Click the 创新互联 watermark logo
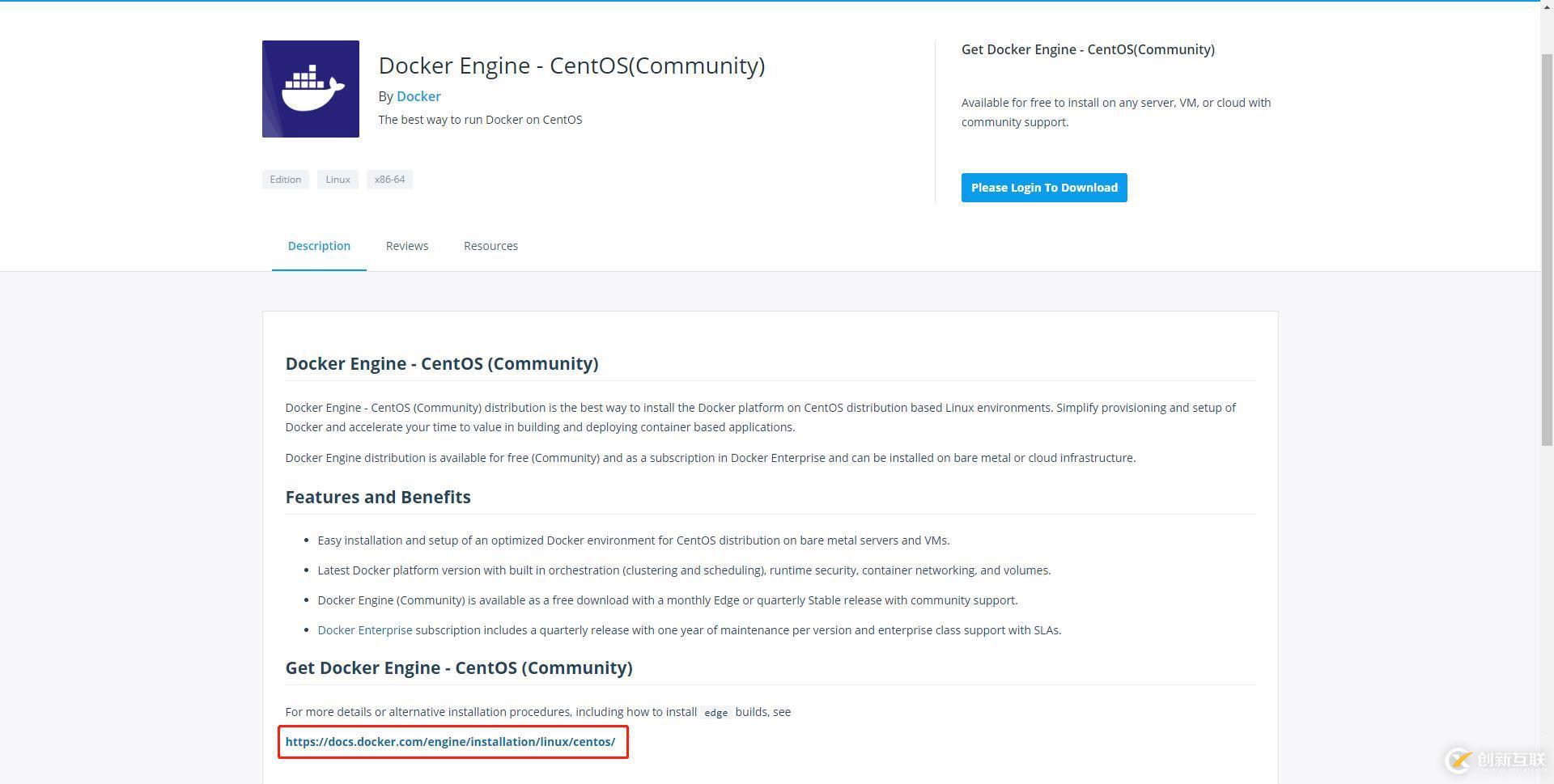1554x784 pixels. pyautogui.click(x=1495, y=760)
